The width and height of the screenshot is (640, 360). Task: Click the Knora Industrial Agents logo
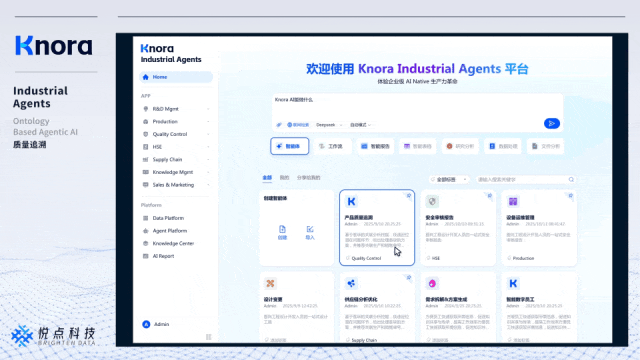171,53
